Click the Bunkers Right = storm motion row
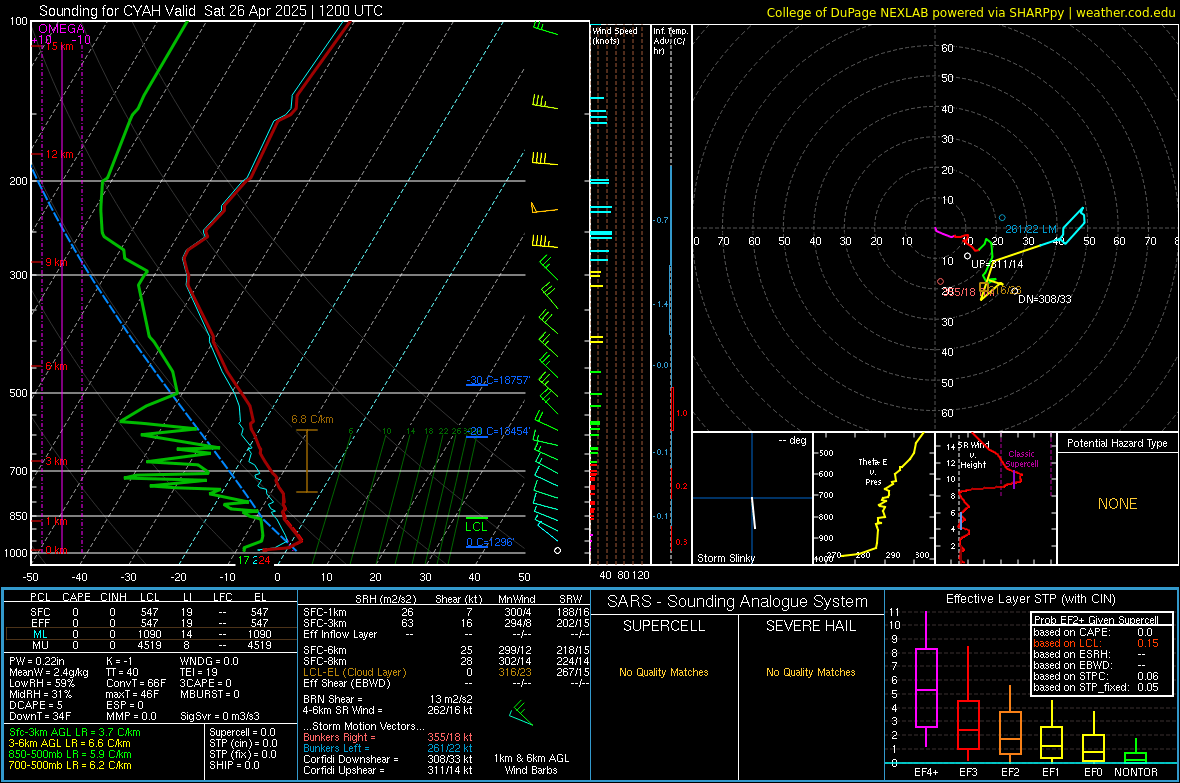The height and width of the screenshot is (783, 1180). 388,737
